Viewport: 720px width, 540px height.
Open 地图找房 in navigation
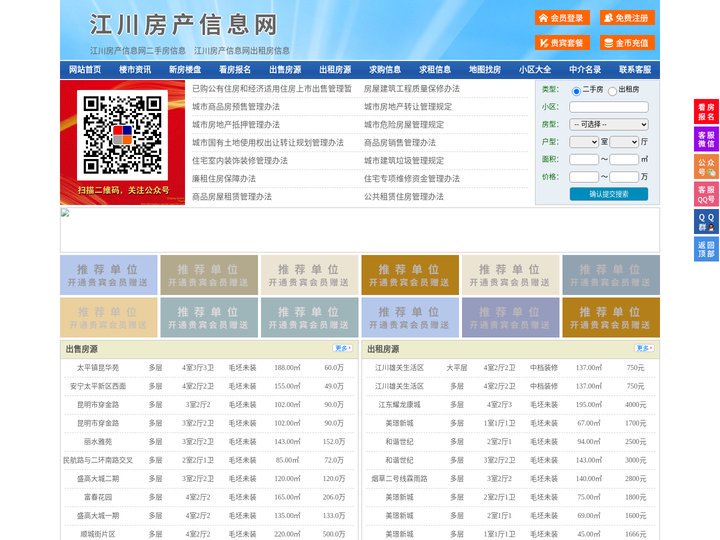coord(485,70)
